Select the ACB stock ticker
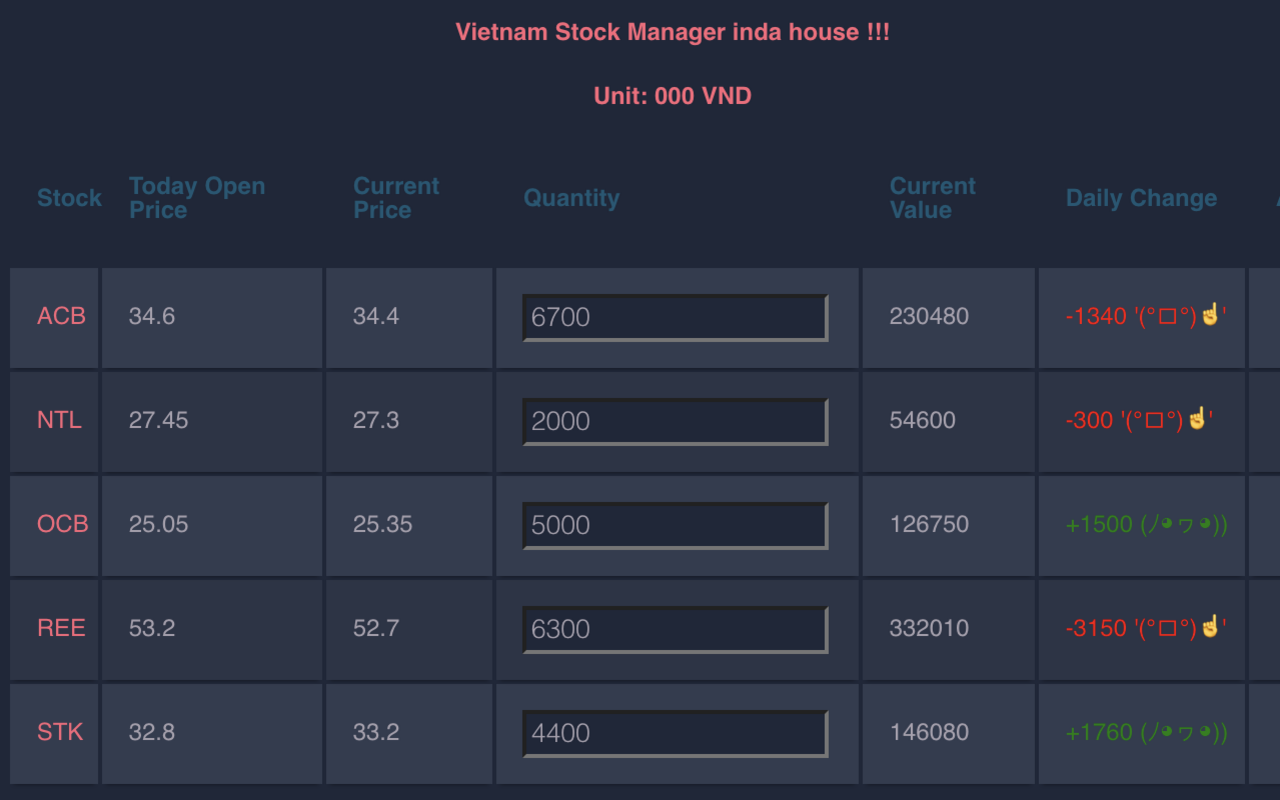This screenshot has height=800, width=1280. pos(61,315)
